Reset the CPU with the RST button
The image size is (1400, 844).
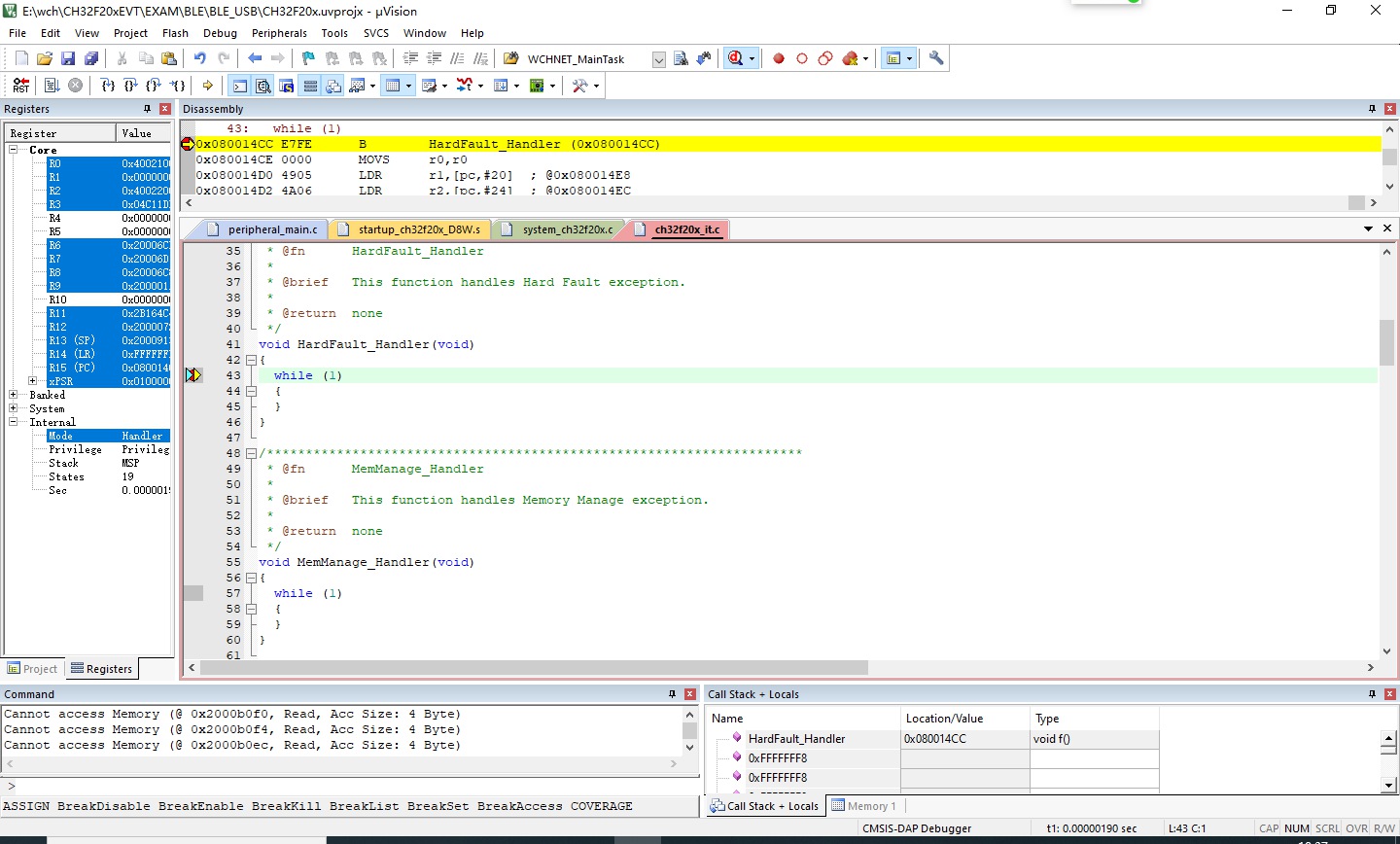click(x=20, y=86)
